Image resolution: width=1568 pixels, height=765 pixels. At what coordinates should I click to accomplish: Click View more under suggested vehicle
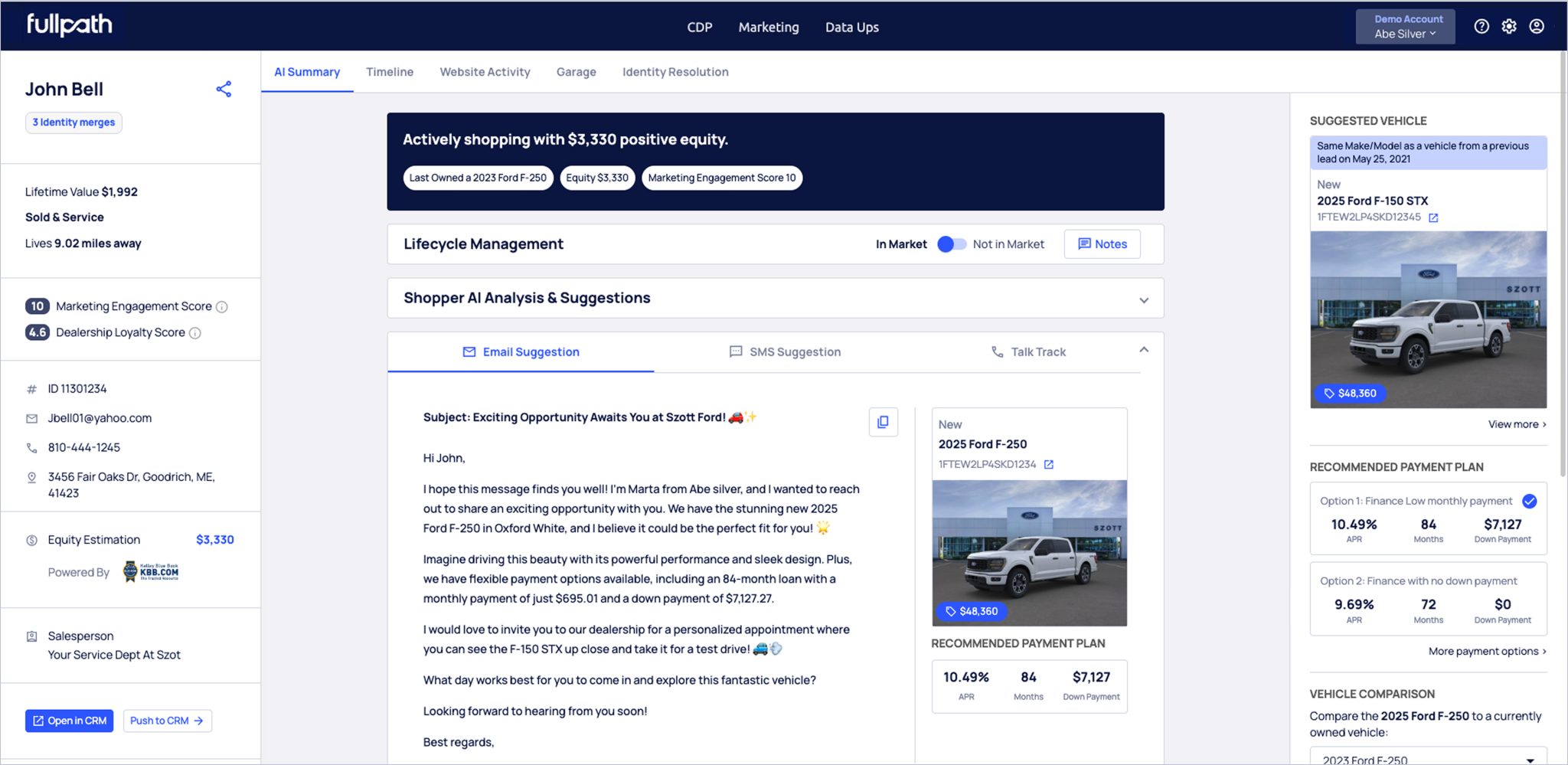[x=1517, y=425]
